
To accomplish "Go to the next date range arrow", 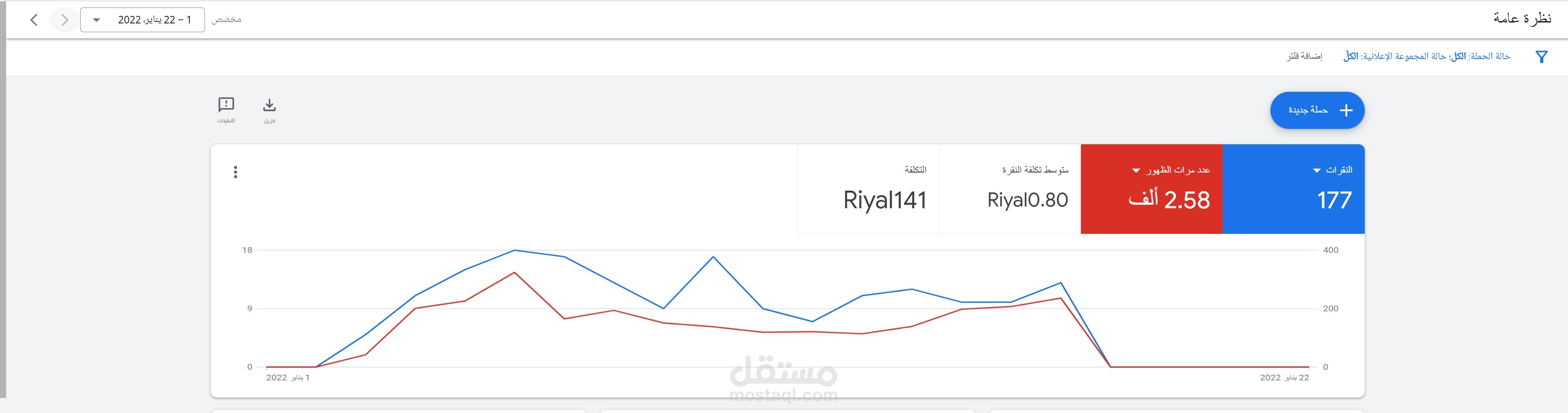I will [x=64, y=20].
